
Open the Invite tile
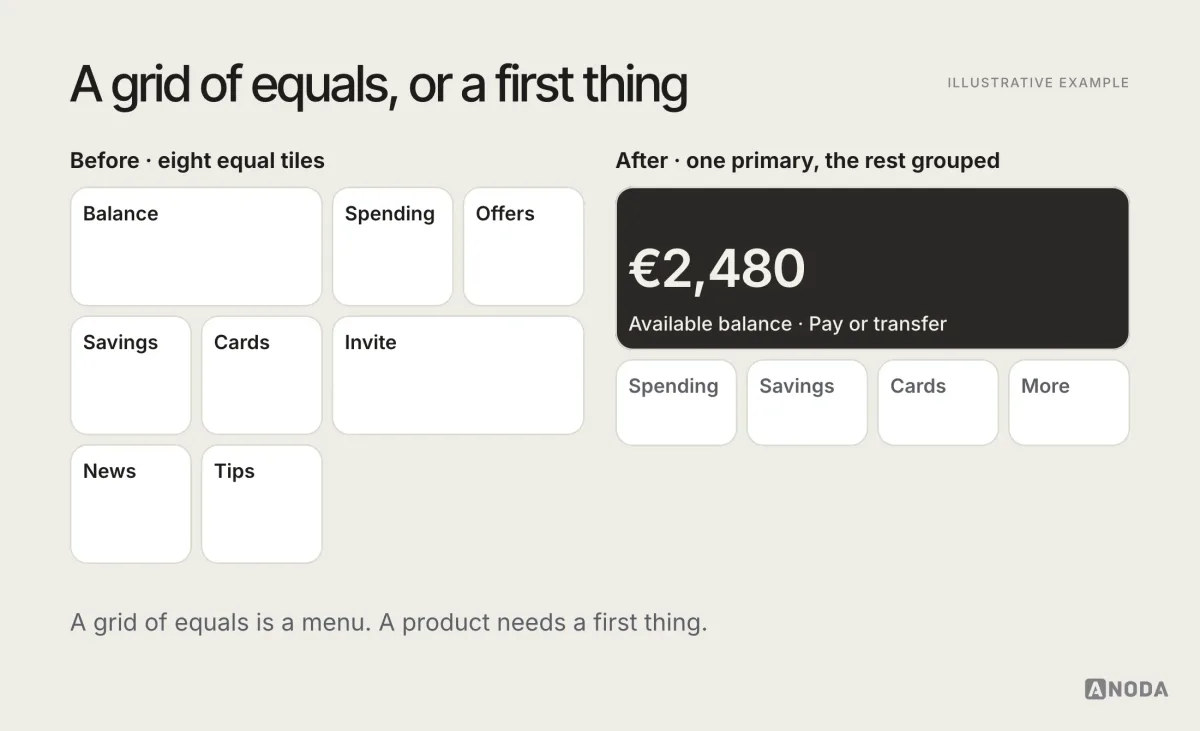458,375
